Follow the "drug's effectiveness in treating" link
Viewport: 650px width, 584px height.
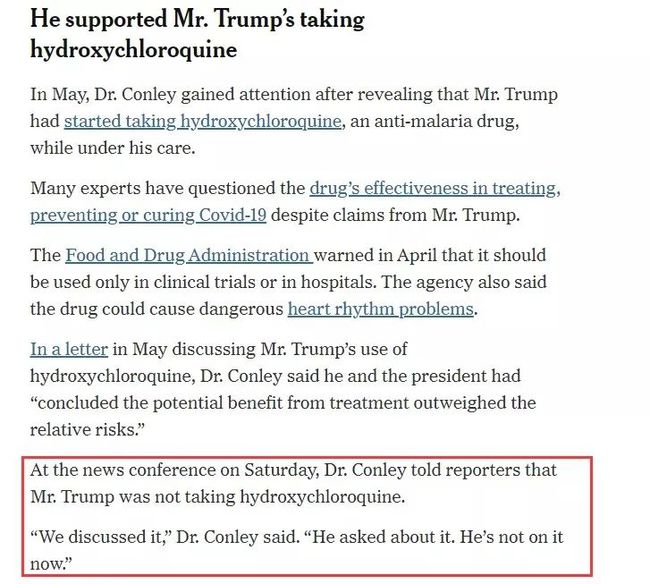[435, 189]
